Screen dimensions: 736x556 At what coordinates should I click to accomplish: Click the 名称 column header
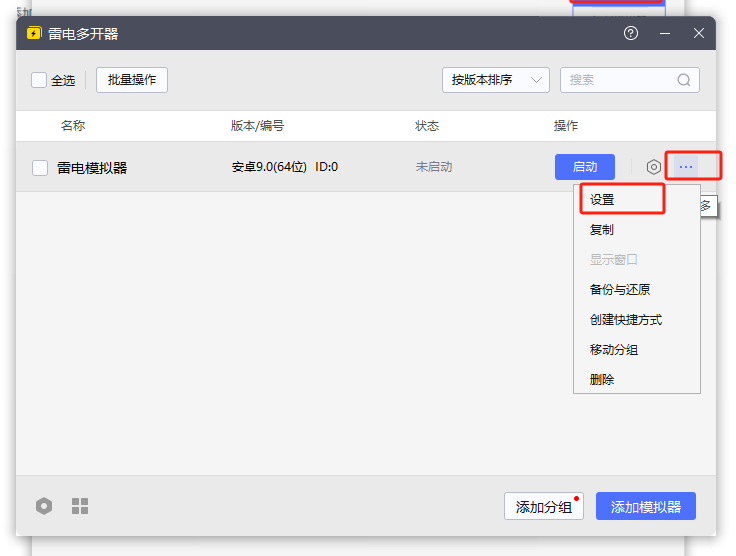tap(73, 126)
